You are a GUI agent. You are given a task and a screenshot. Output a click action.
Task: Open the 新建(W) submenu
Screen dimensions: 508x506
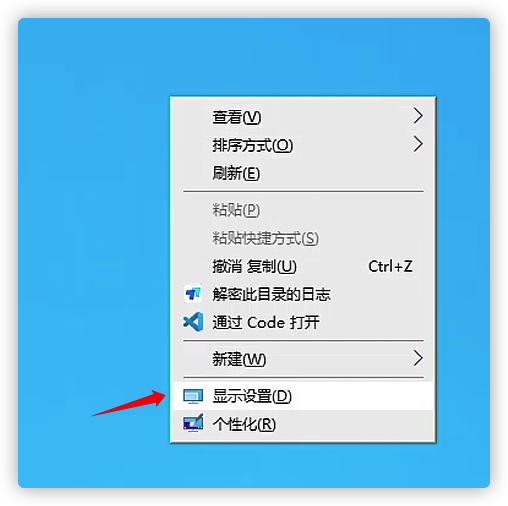(x=303, y=359)
